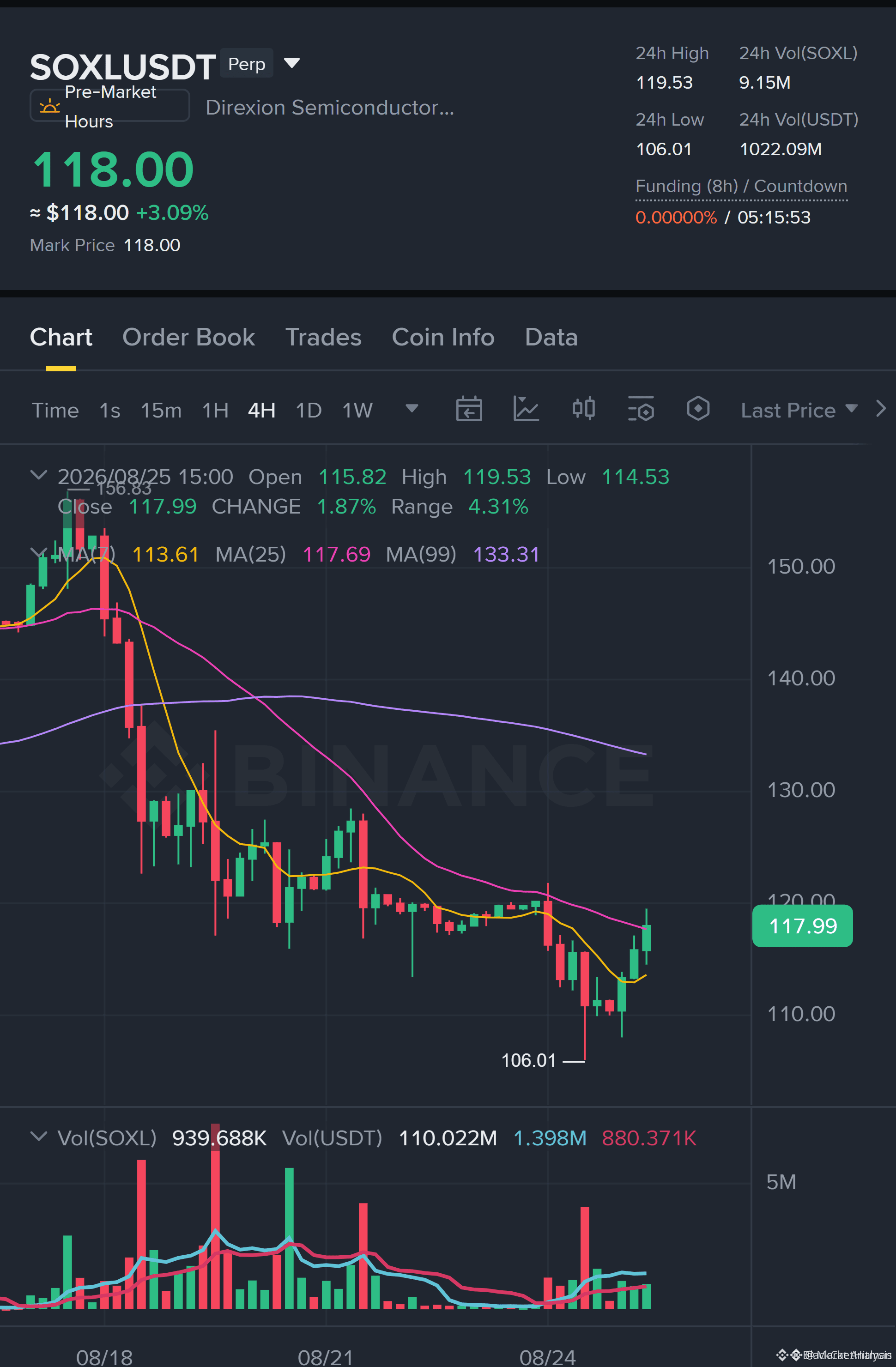Viewport: 896px width, 1367px height.
Task: Tap the 24h Vol(SOXL) value 9.15M
Action: [764, 83]
